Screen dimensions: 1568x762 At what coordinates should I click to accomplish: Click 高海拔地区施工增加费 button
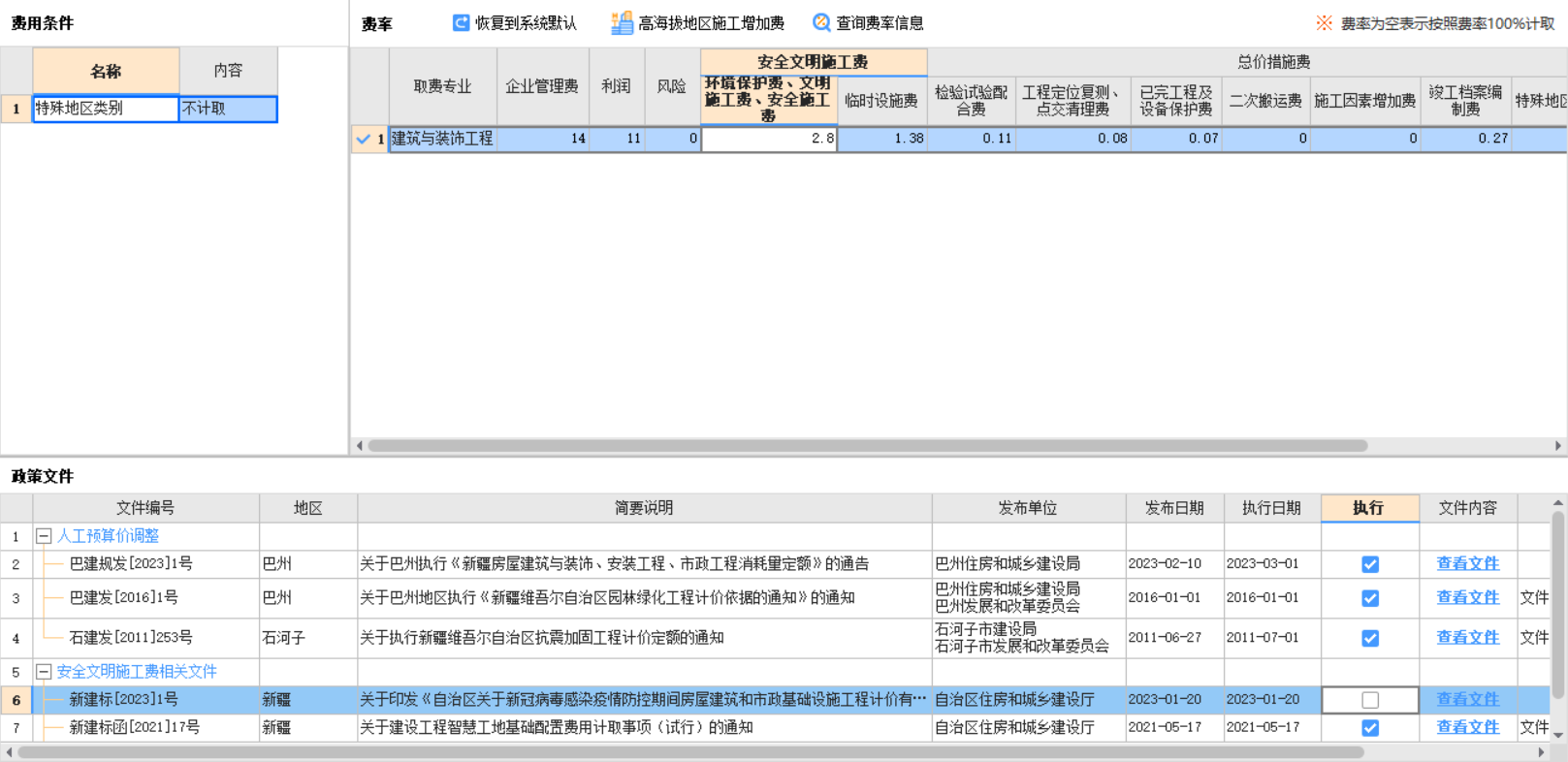pos(697,22)
